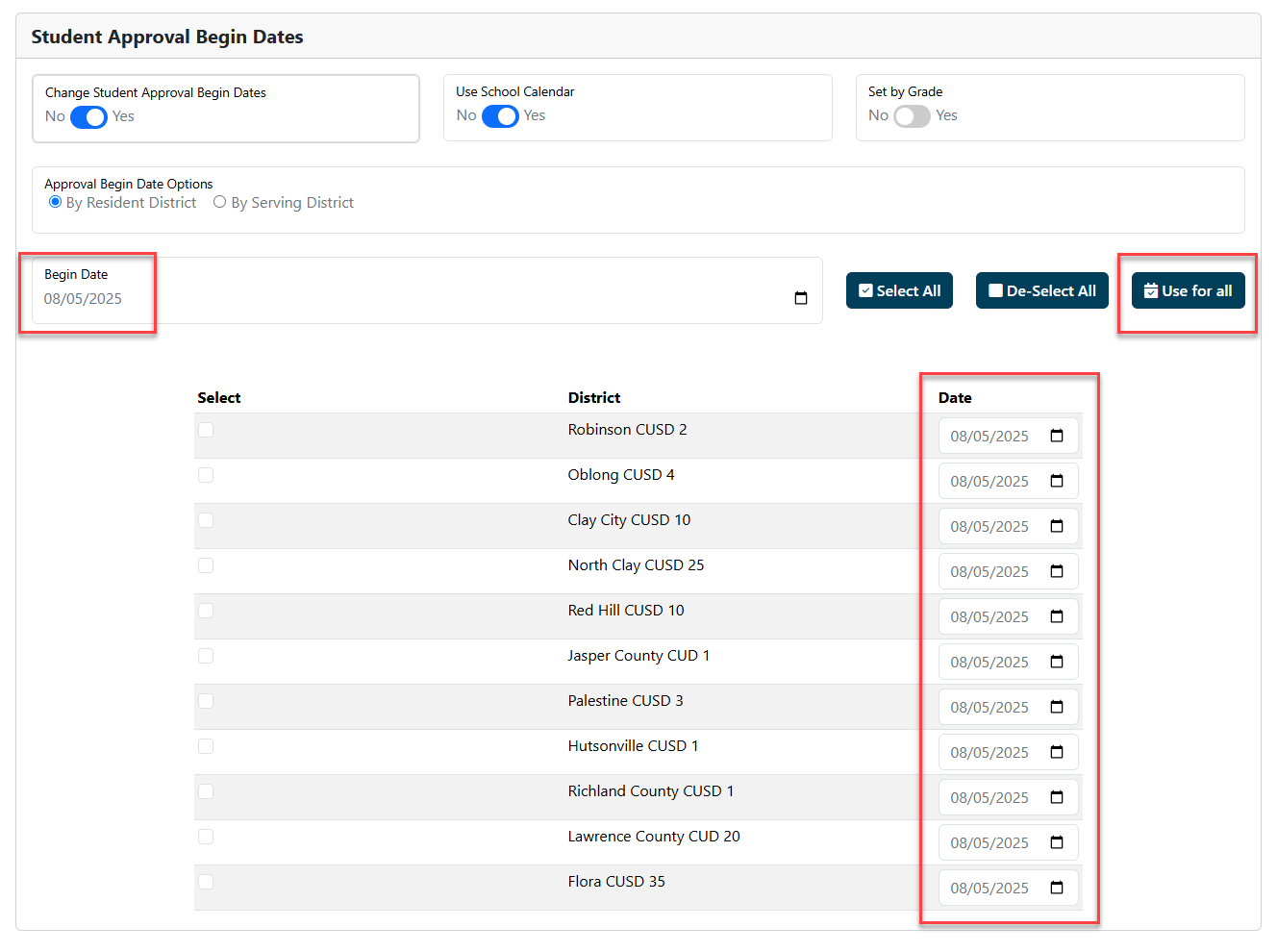1277x952 pixels.
Task: Click the Oblong CUSD 4 district name
Action: click(621, 475)
